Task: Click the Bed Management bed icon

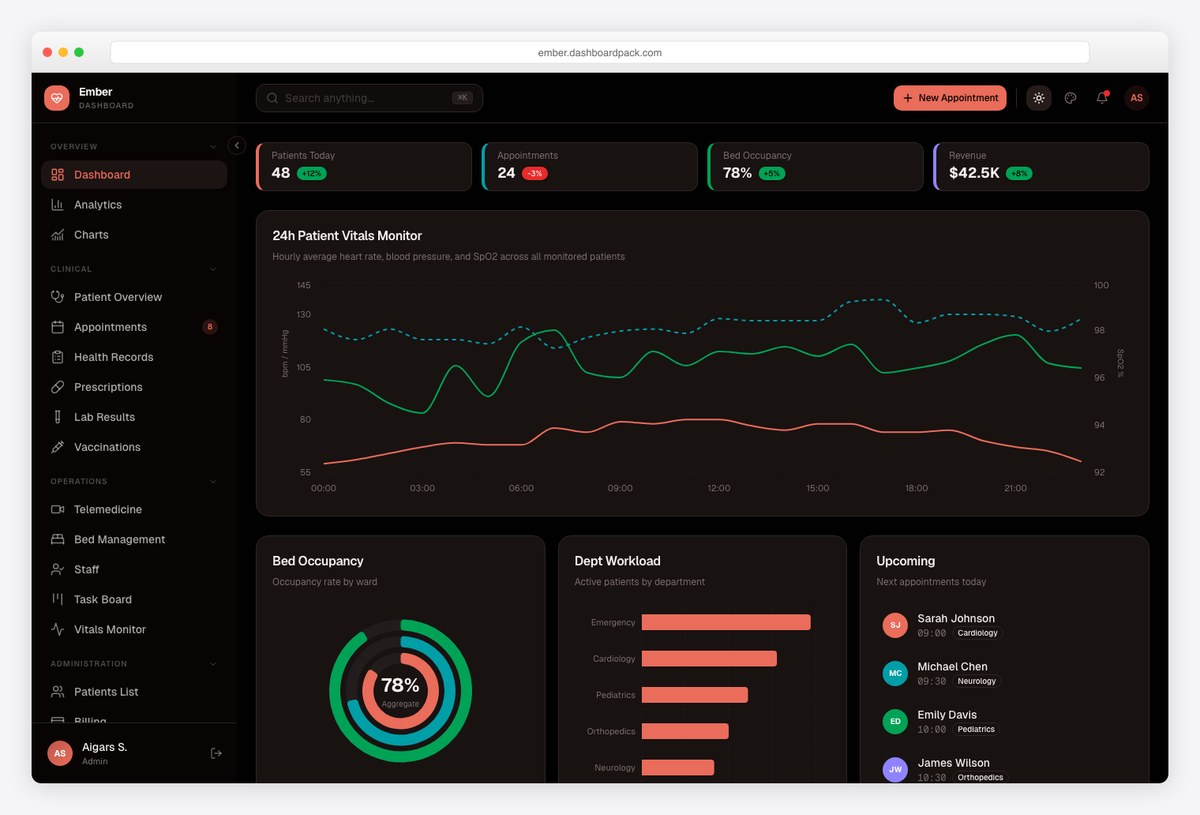Action: (x=58, y=539)
